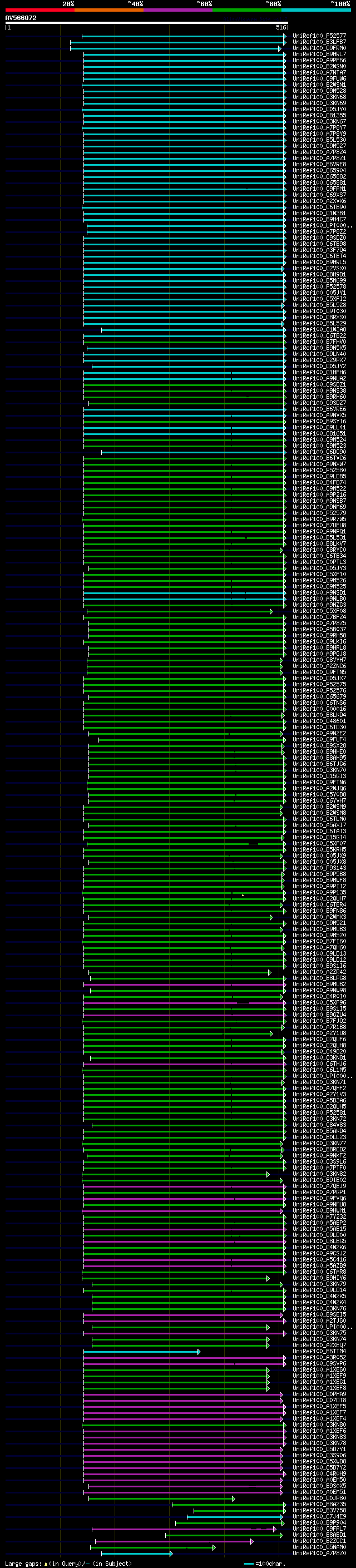Click hit label UniRef100_A2WMK3

coord(319,917)
